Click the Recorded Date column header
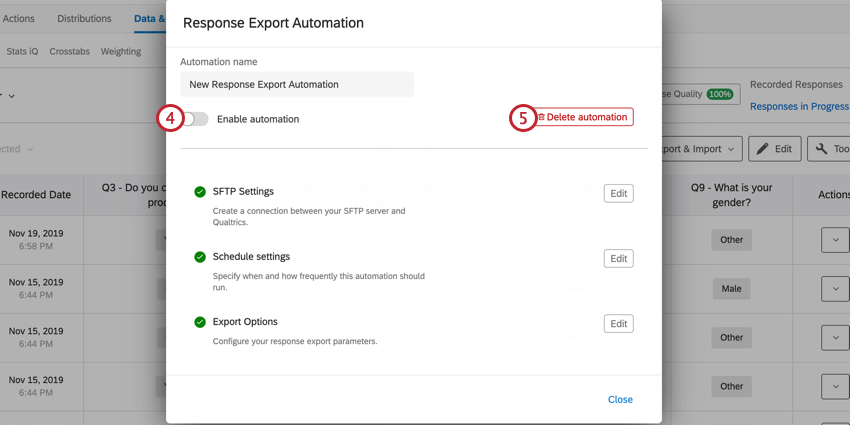The image size is (850, 425). pos(36,195)
